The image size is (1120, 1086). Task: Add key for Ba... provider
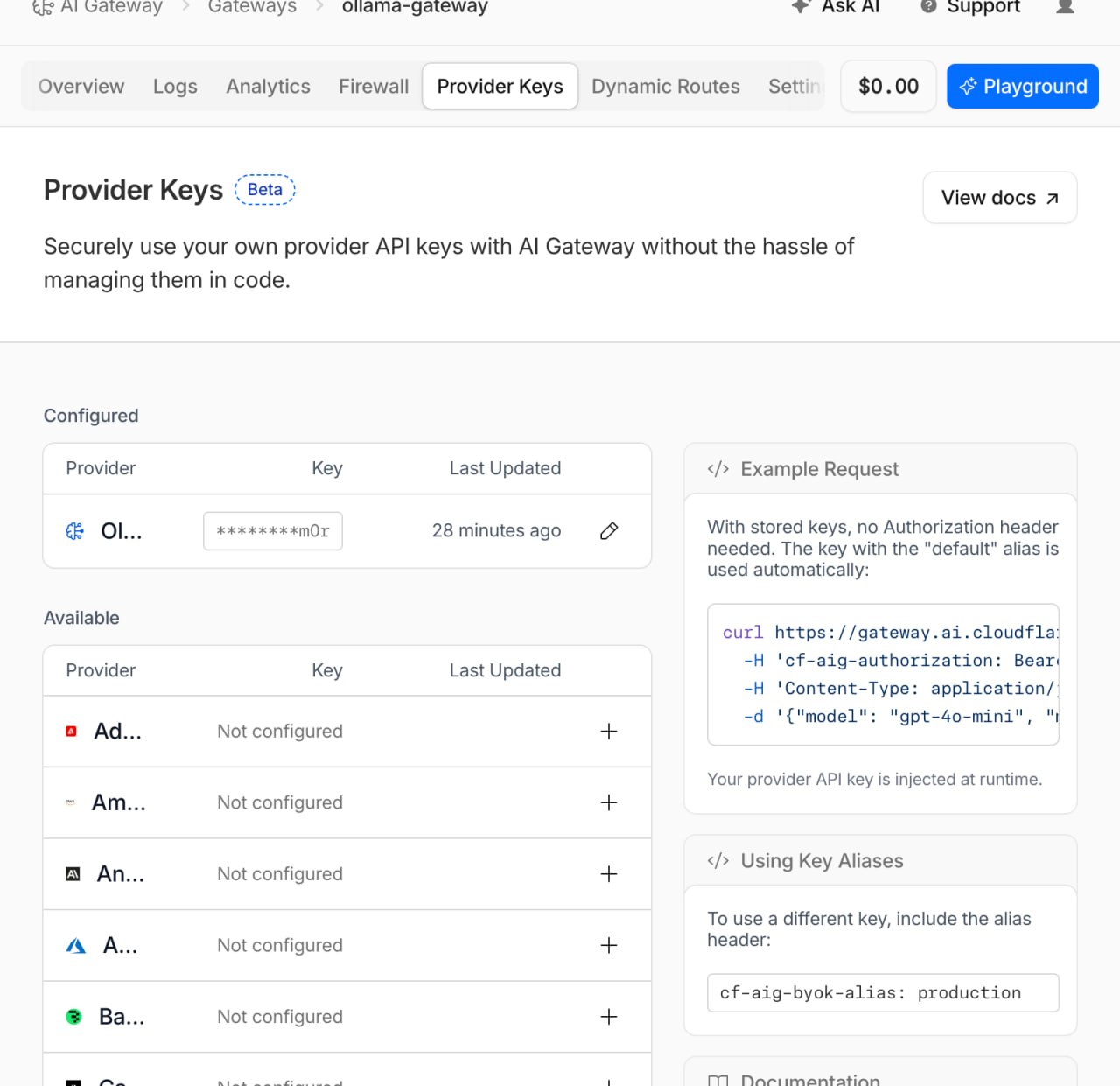coord(609,1017)
